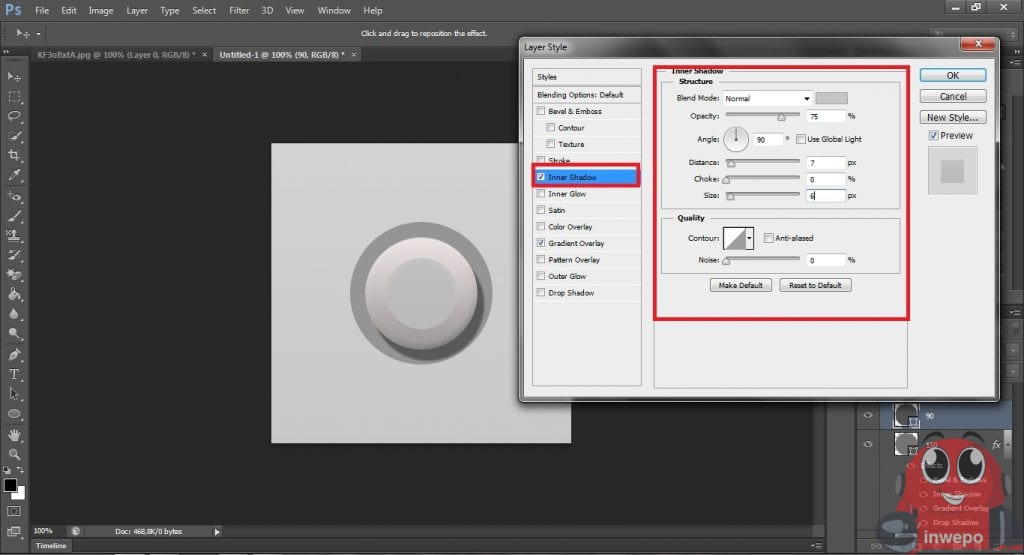Toggle visibility of layer 90
1024x555 pixels.
[868, 415]
